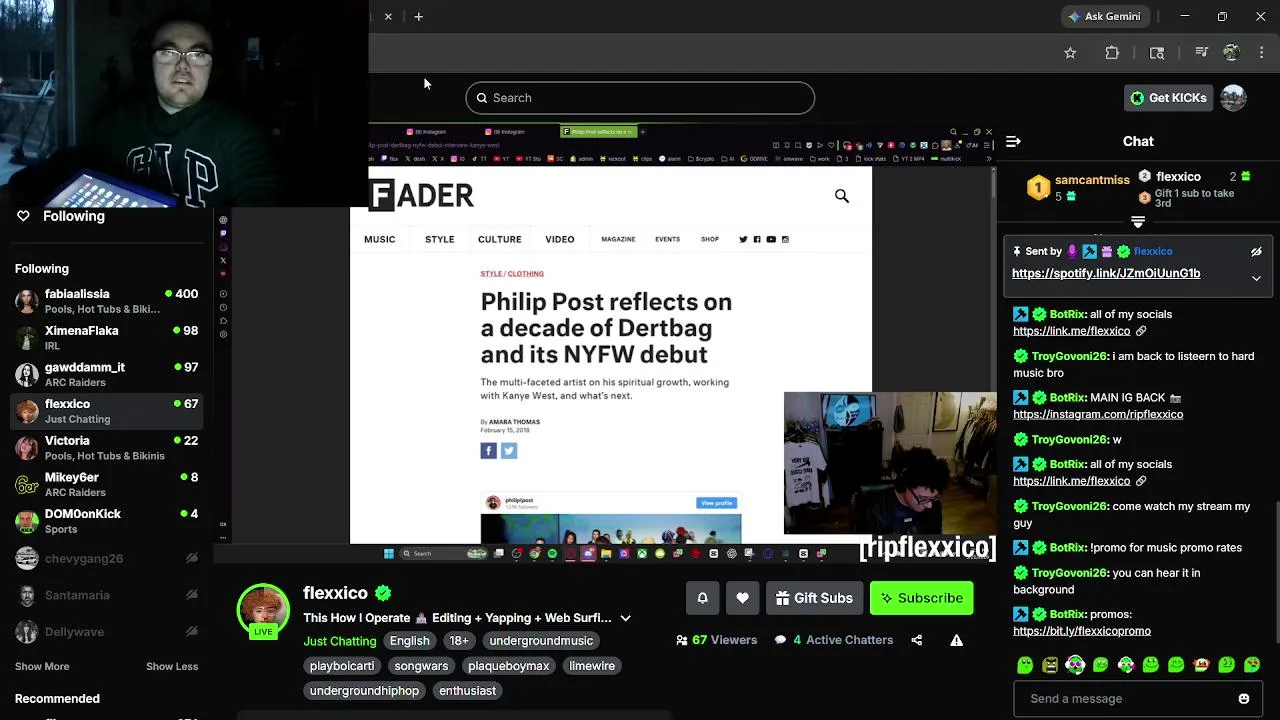Toggle stream notifications bell

pos(702,598)
